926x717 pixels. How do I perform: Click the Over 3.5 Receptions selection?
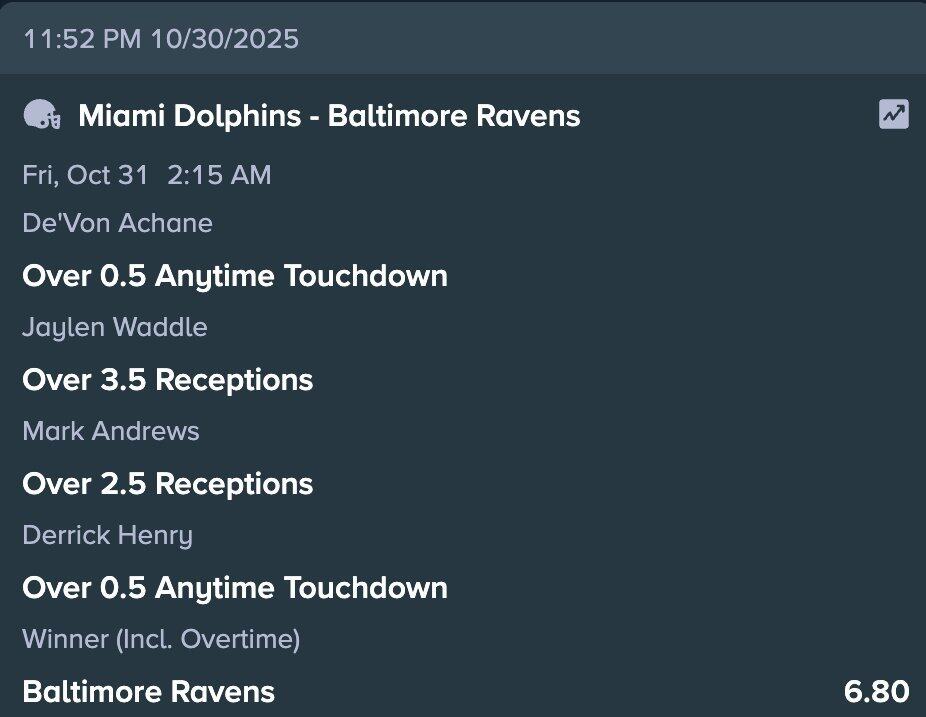pos(168,380)
